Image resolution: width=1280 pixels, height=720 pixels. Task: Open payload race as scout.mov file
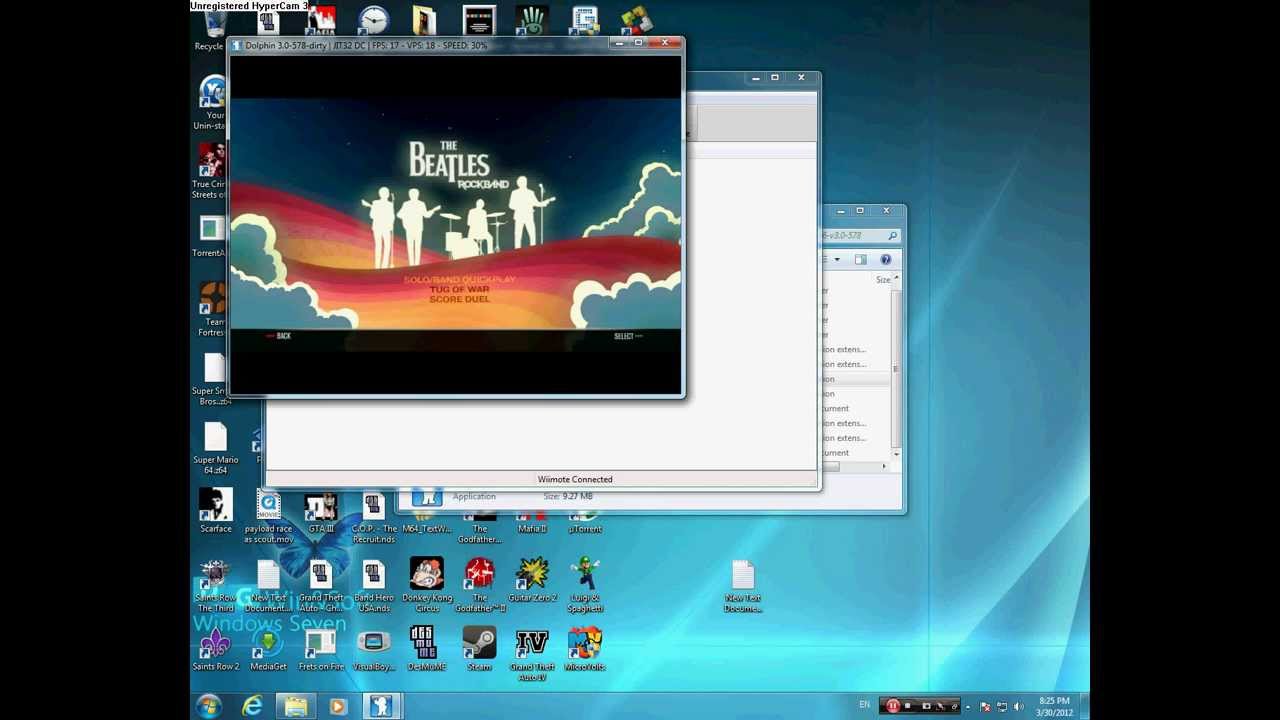[268, 517]
